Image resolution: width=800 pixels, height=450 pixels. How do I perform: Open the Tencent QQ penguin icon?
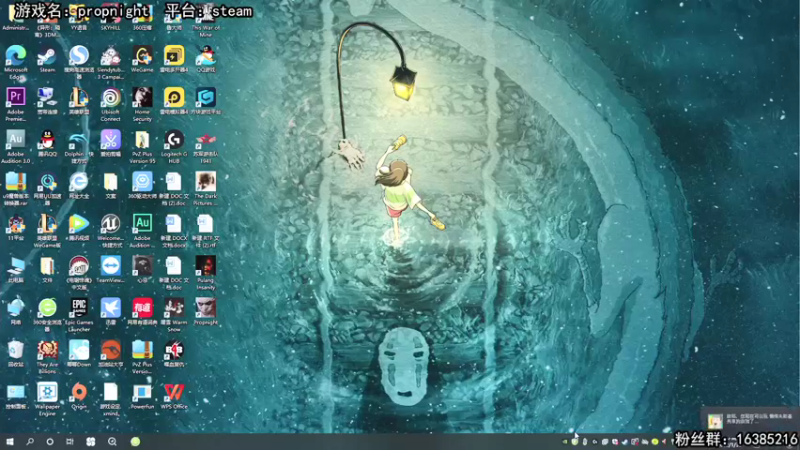pyautogui.click(x=47, y=143)
